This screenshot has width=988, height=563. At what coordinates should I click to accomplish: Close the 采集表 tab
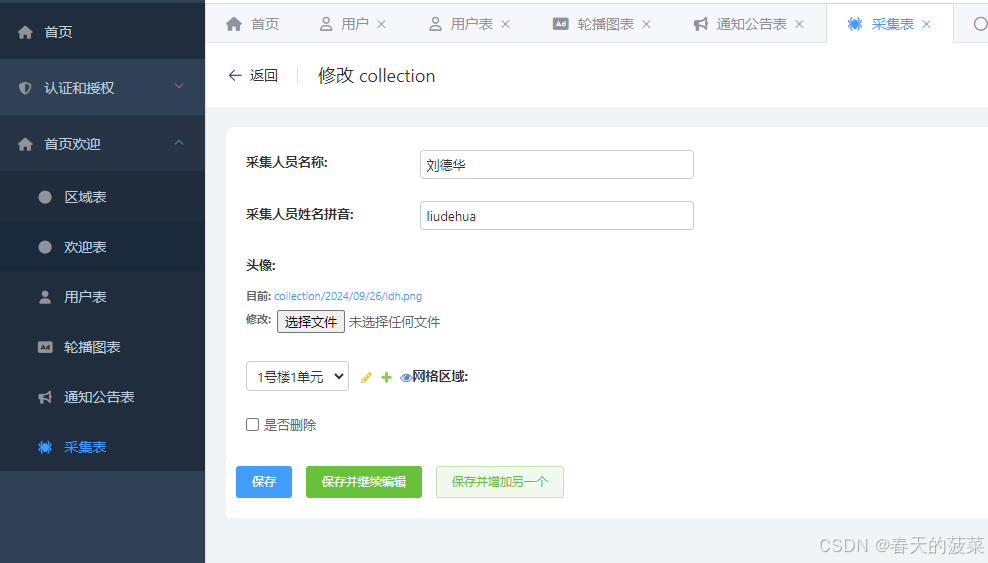927,24
